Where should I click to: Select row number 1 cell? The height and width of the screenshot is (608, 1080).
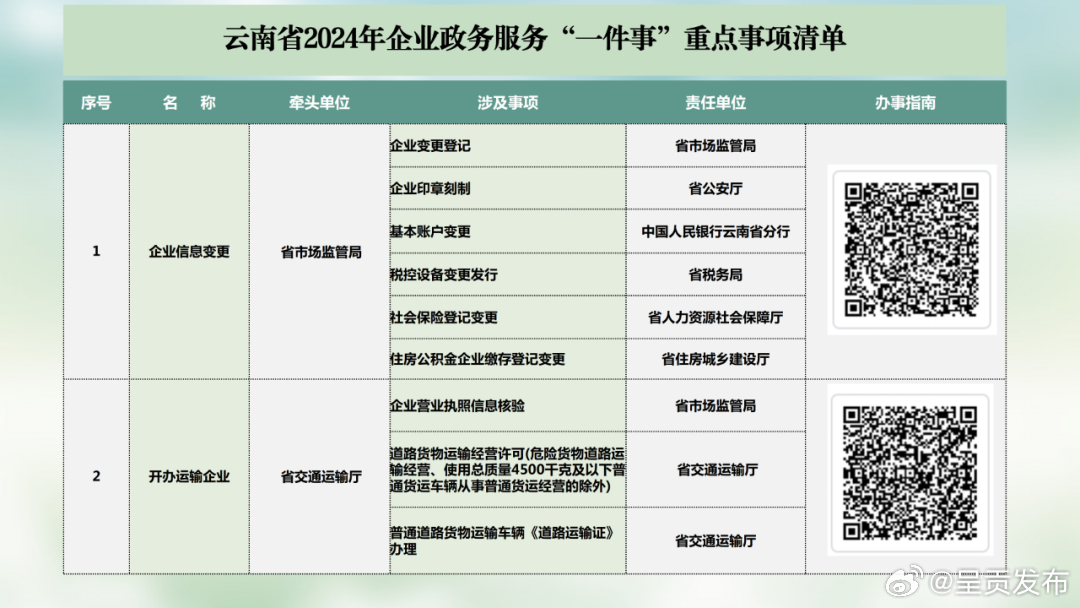coord(96,251)
